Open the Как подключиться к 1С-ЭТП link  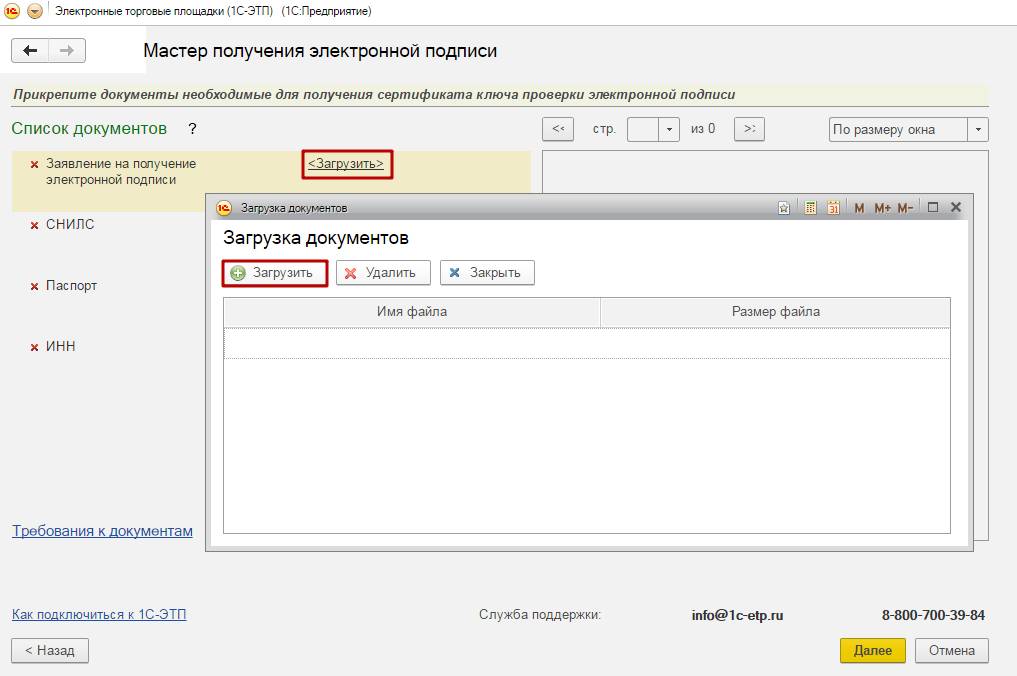pyautogui.click(x=99, y=614)
